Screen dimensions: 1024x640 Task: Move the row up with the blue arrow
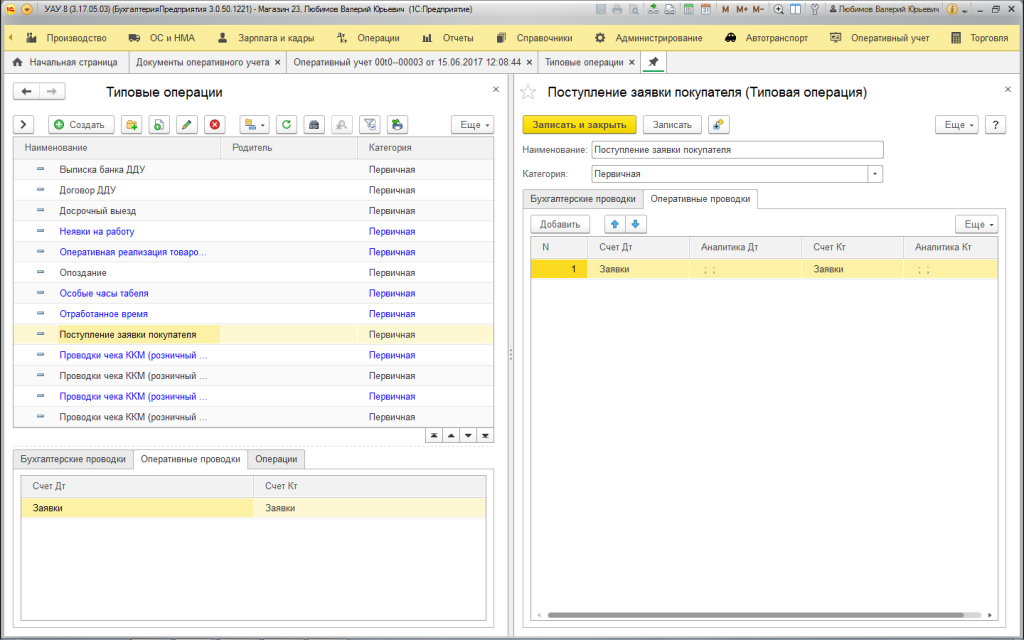tap(616, 224)
